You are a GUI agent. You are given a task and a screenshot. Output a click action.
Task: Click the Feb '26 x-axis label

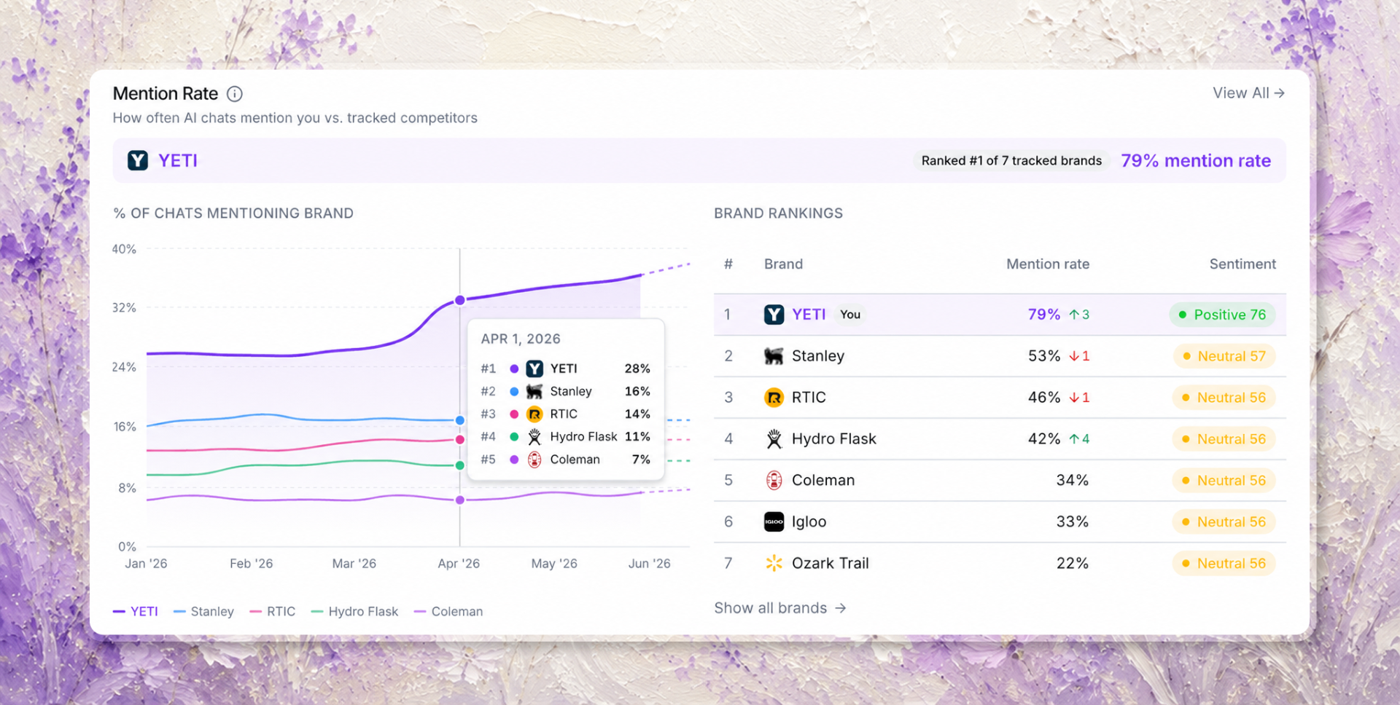(251, 564)
